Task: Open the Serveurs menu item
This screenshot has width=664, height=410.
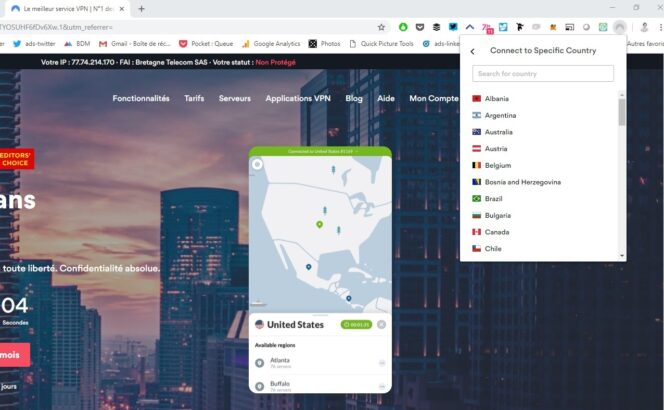Action: coord(235,98)
